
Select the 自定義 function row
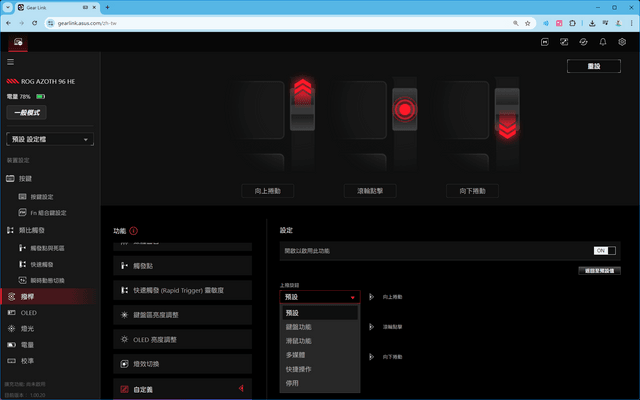click(x=182, y=389)
